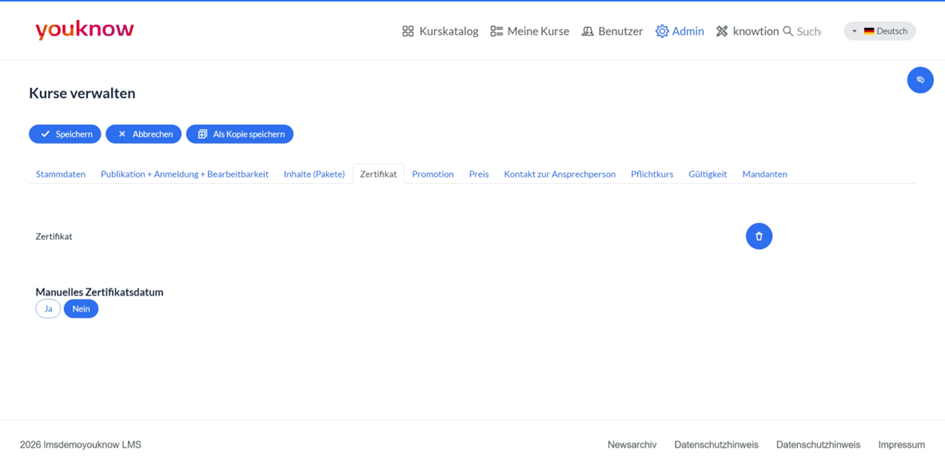The width and height of the screenshot is (945, 469).
Task: Delete the certificate with trash icon
Action: (759, 236)
